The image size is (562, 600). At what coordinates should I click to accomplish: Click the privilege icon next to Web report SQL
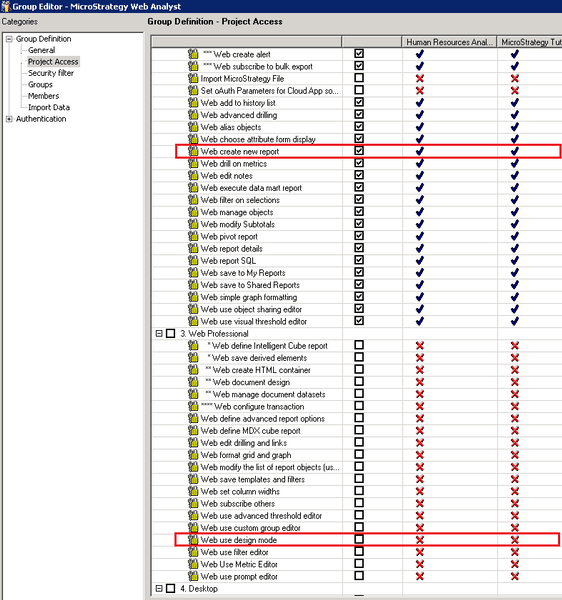[193, 261]
